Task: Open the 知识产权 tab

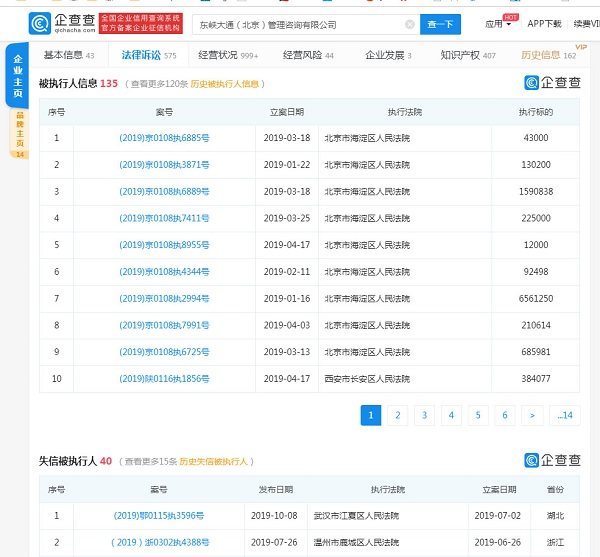Action: click(468, 55)
